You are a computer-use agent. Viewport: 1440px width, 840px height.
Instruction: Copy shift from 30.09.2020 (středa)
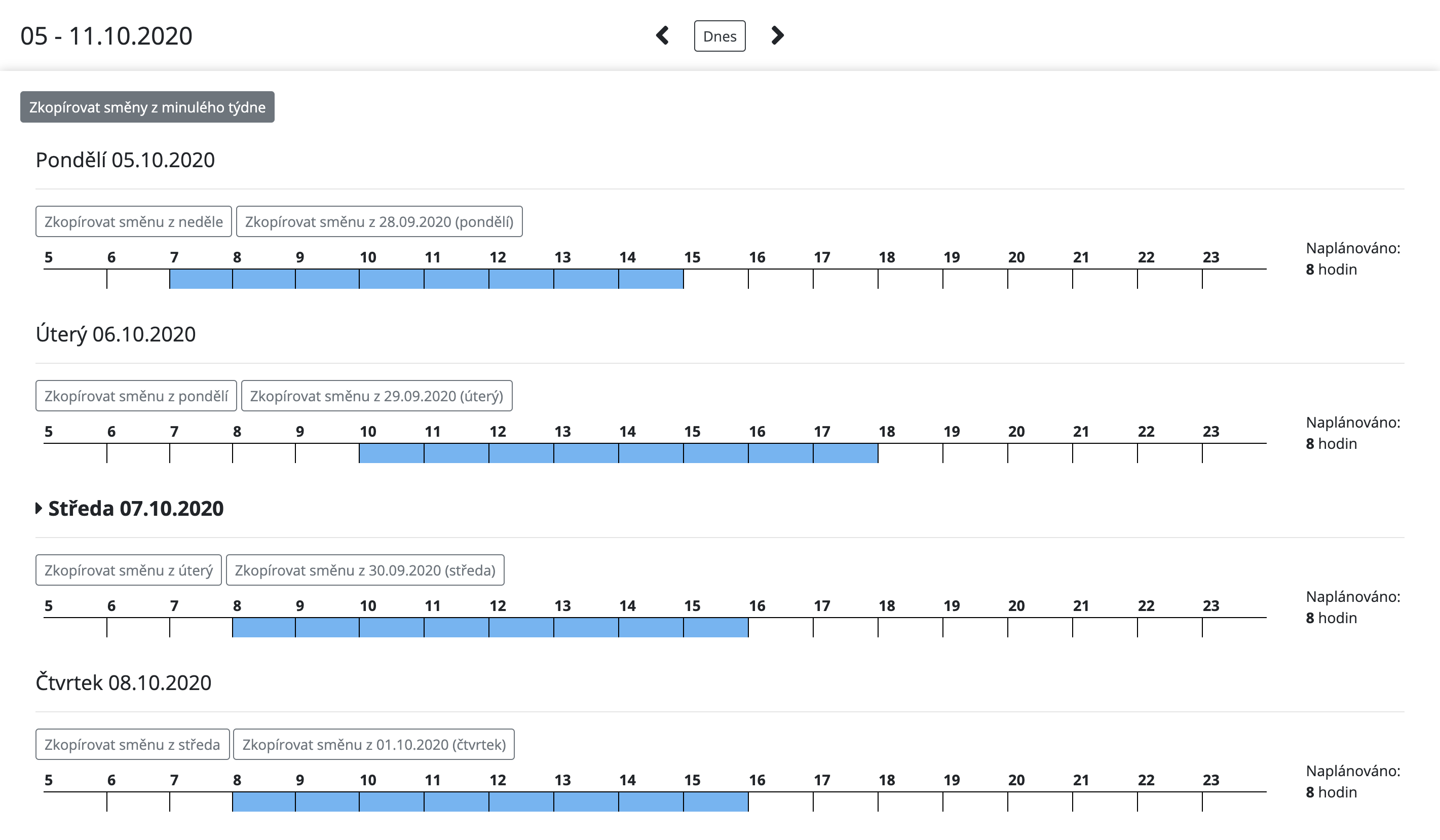pos(365,570)
